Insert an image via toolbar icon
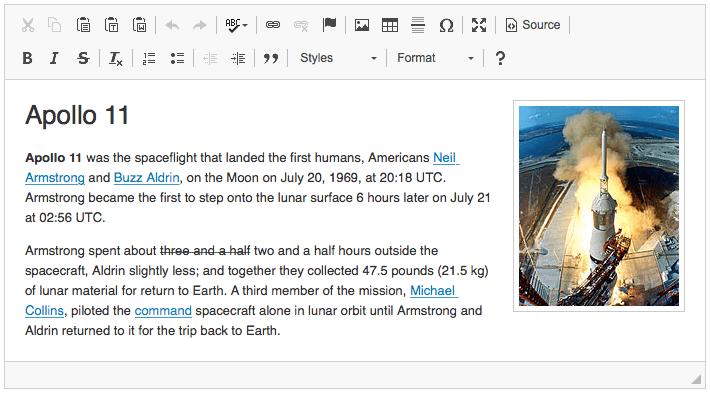This screenshot has width=710, height=393. (362, 25)
